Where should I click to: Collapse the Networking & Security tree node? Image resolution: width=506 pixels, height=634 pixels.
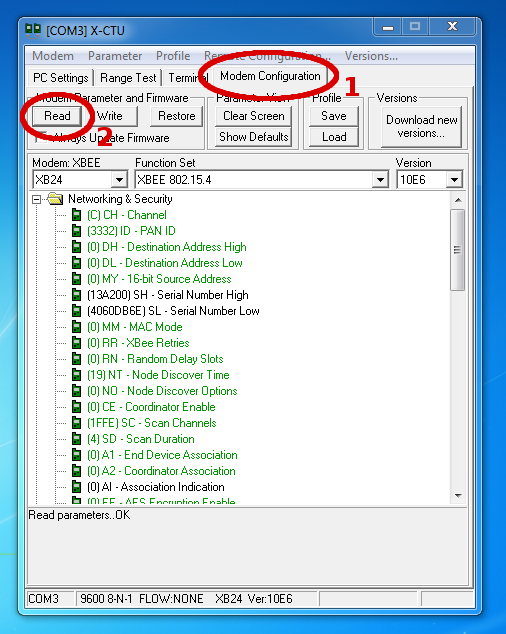(36, 199)
